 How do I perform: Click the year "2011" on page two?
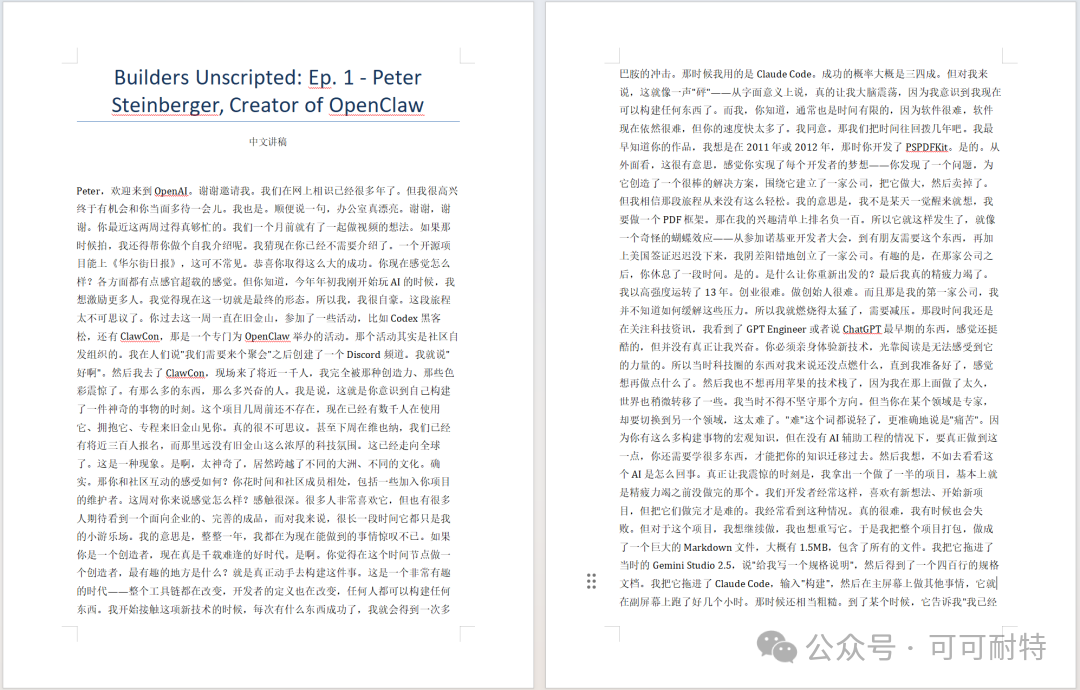coord(758,147)
